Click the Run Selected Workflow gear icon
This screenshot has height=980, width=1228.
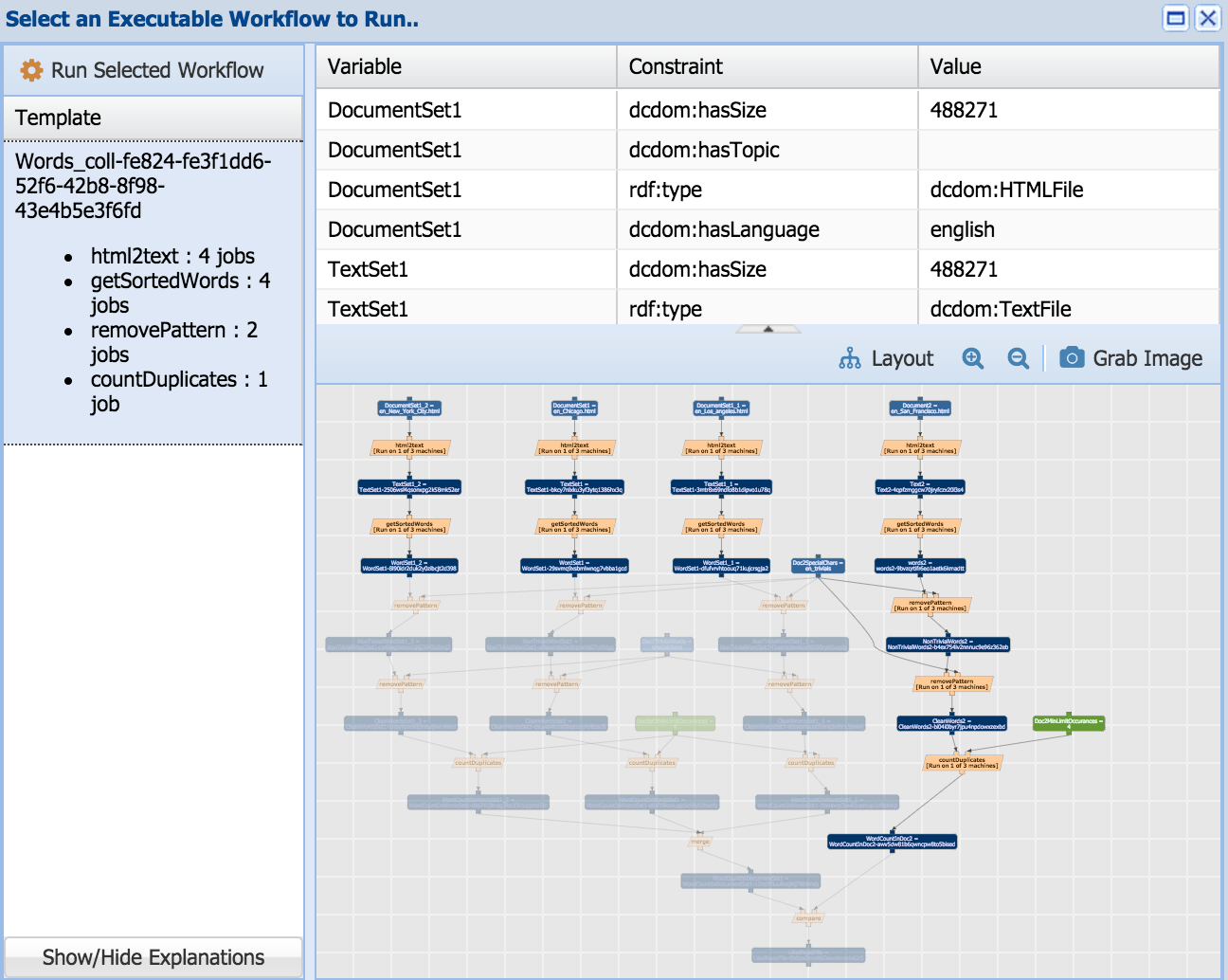[x=31, y=70]
